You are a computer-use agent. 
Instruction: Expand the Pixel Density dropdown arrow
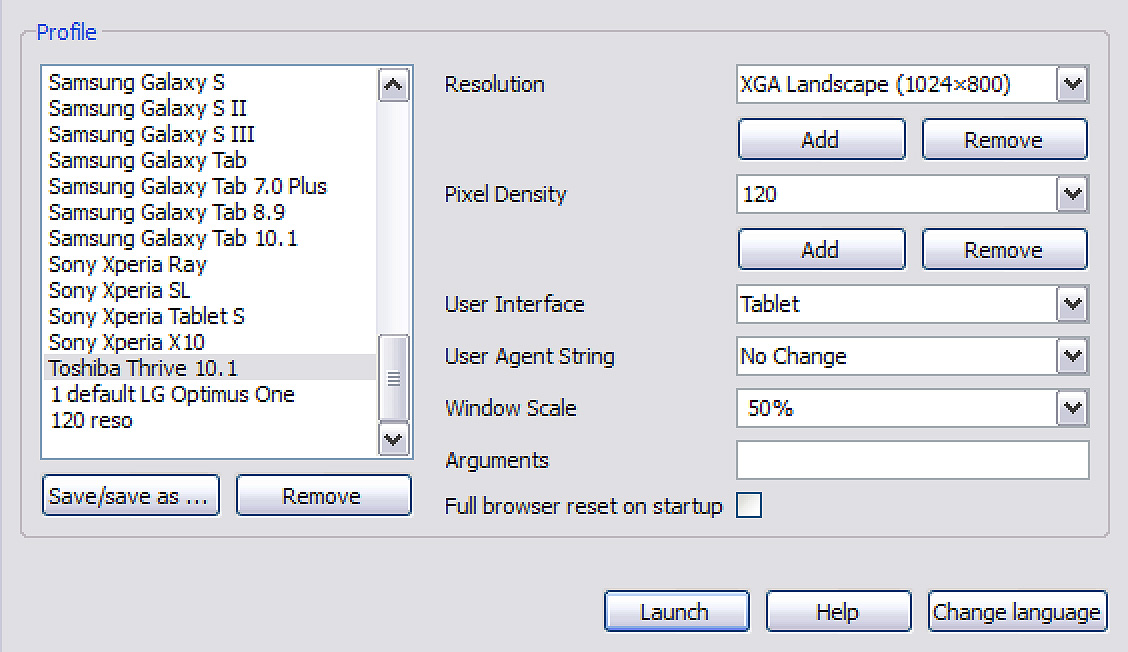click(x=1072, y=194)
